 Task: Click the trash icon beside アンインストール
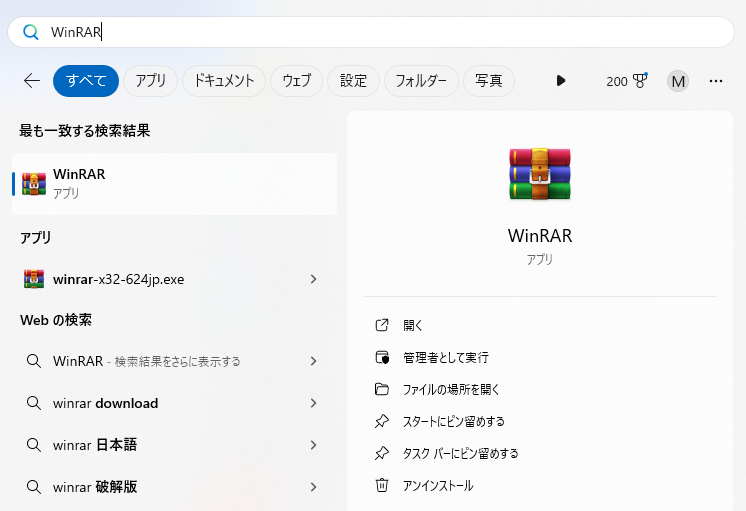pyautogui.click(x=382, y=485)
